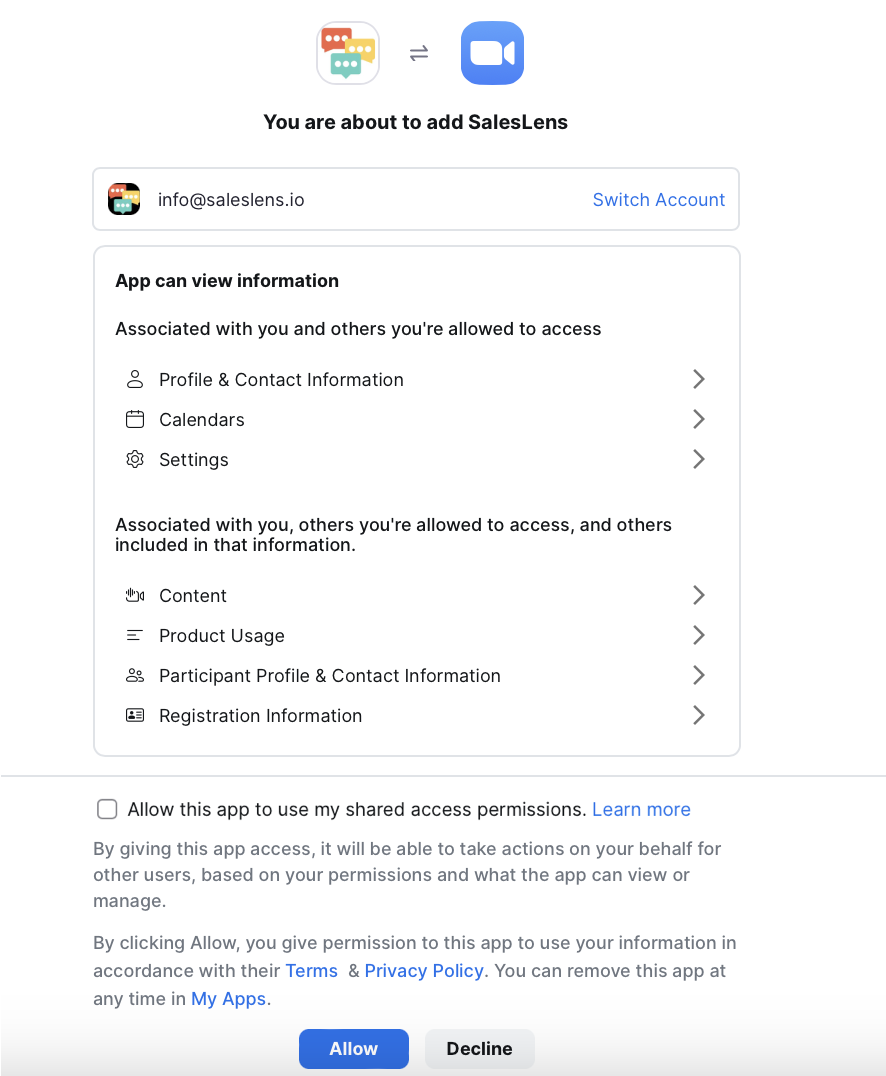Click the Zoom camera logo
886x1076 pixels.
pos(492,53)
